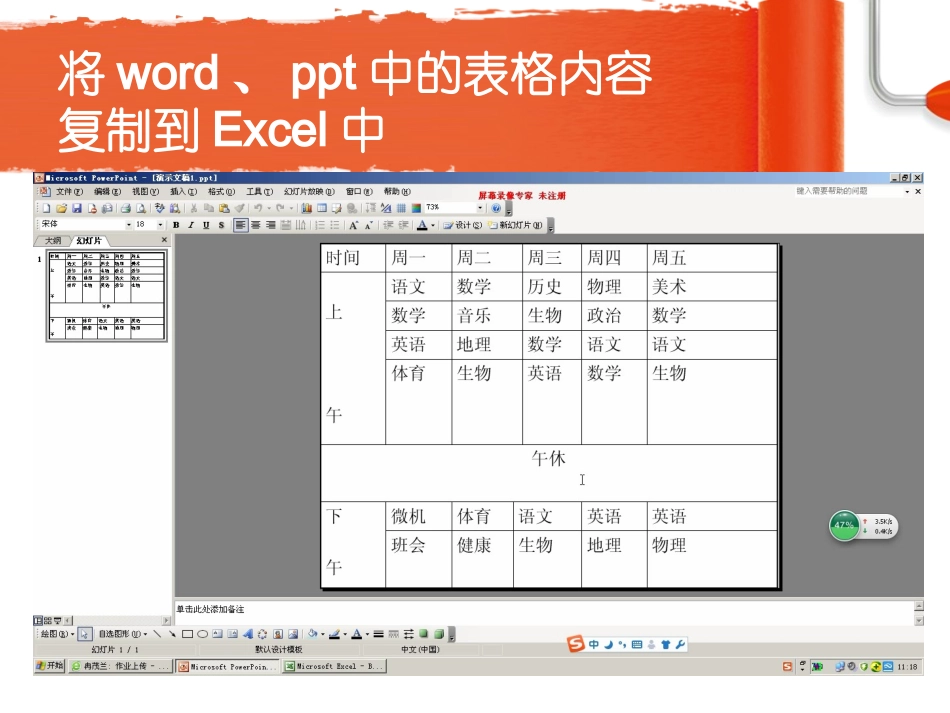Open the 绘图 (Draw) dropdown menu
The width and height of the screenshot is (950, 713).
click(x=57, y=634)
